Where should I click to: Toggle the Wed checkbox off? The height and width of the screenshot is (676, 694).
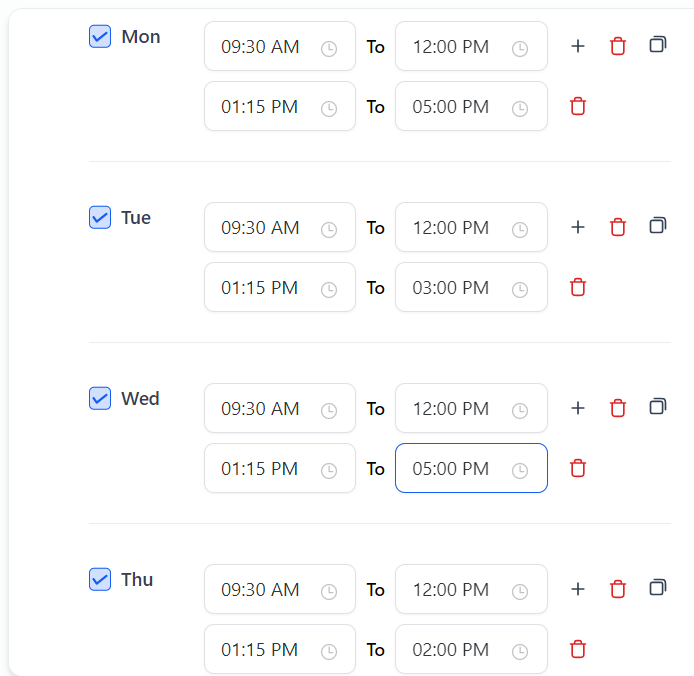[100, 399]
